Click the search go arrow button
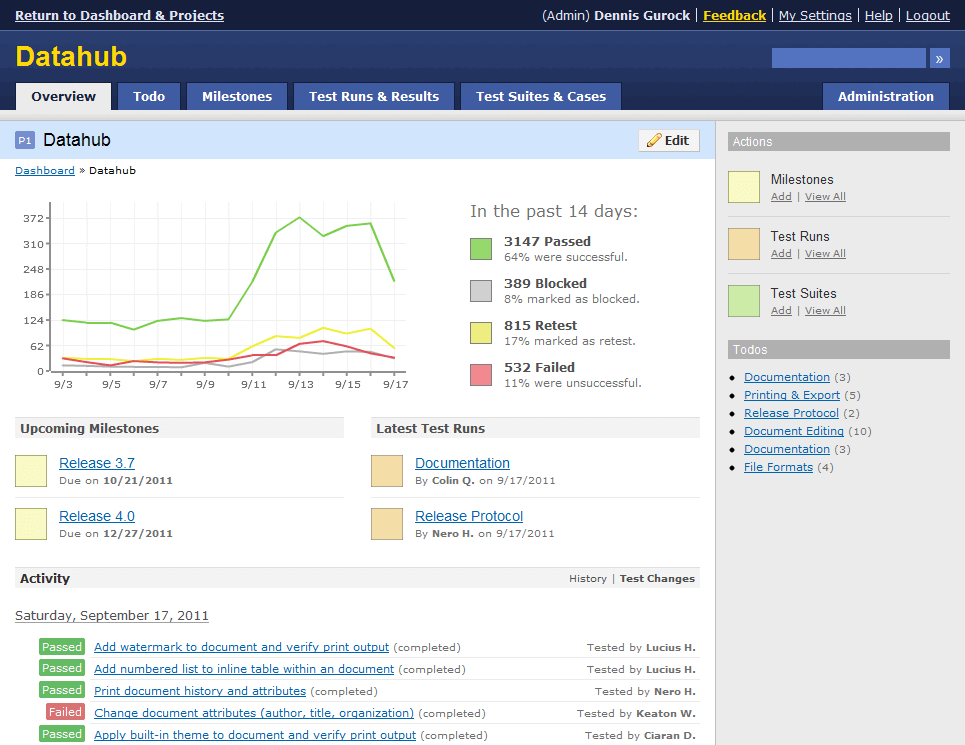Viewport: 965px width, 745px height. tap(939, 58)
